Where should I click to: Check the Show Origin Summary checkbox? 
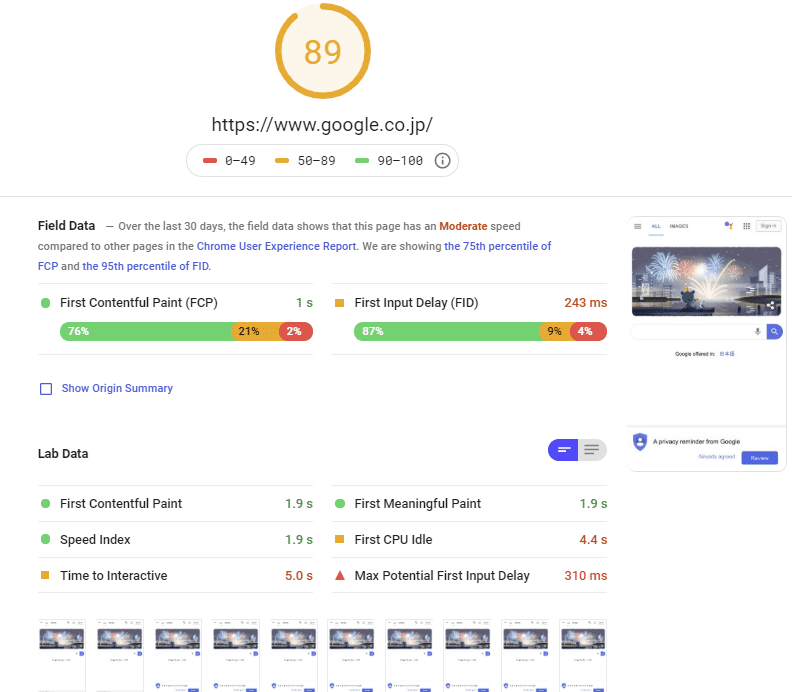46,388
